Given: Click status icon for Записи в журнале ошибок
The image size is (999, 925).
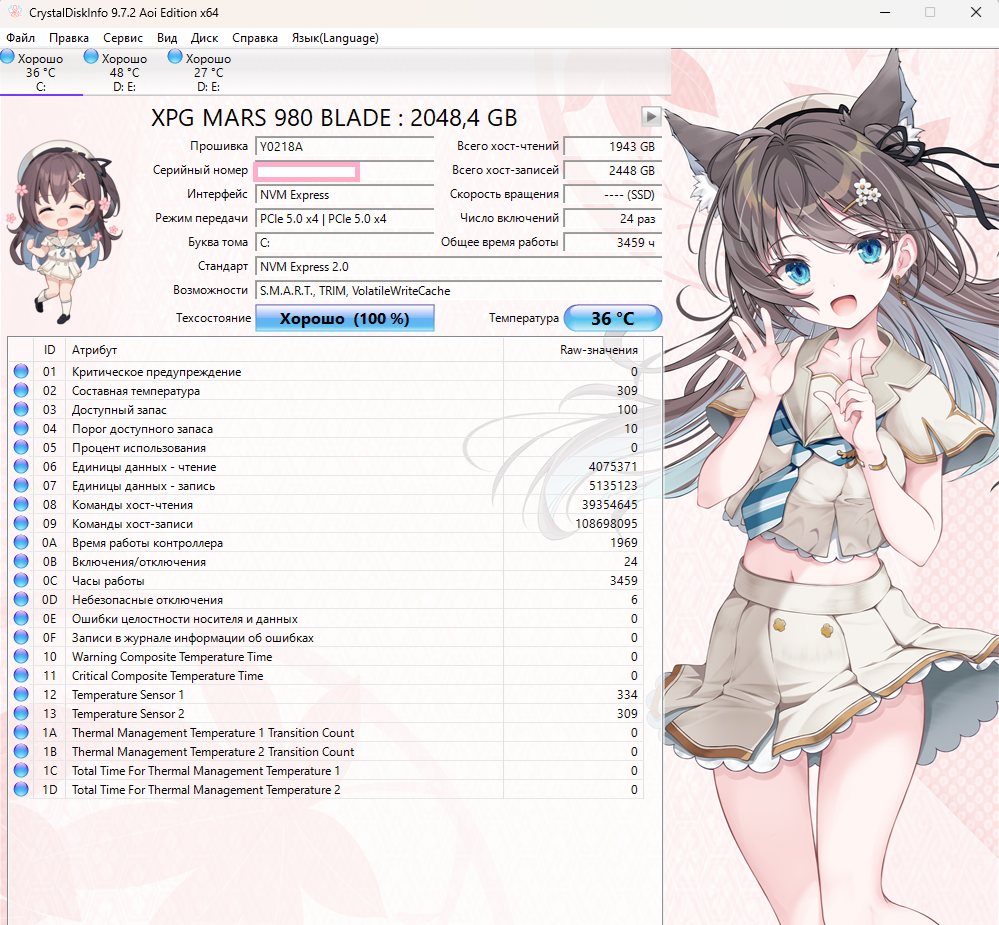Looking at the screenshot, I should point(21,638).
